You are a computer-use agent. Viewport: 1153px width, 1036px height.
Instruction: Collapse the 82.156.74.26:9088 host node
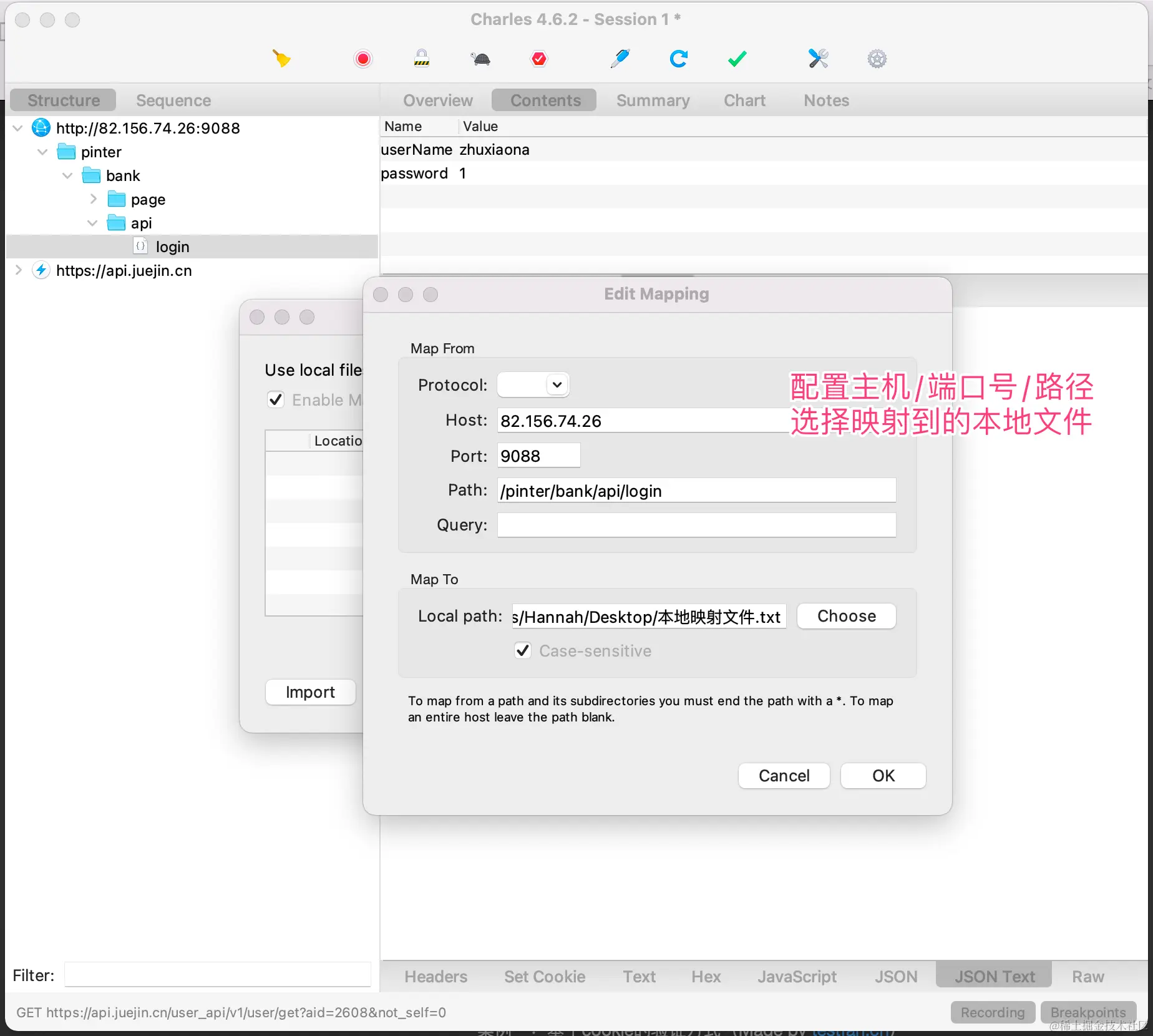(x=18, y=128)
